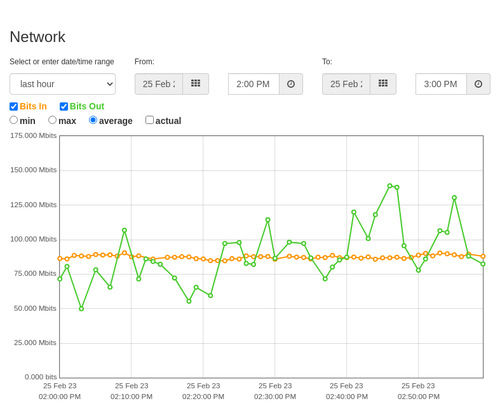The height and width of the screenshot is (403, 500).
Task: Open the 'last hour' time range dropdown
Action: click(63, 84)
